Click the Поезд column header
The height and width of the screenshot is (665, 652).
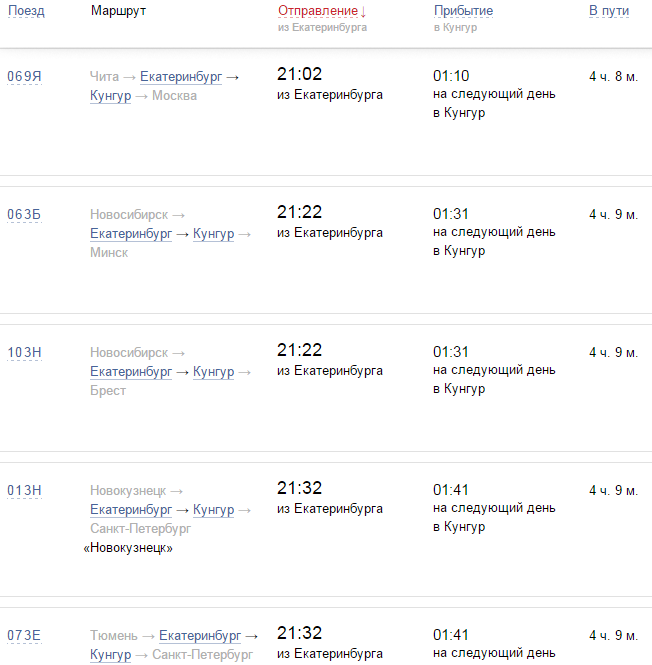[x=26, y=11]
